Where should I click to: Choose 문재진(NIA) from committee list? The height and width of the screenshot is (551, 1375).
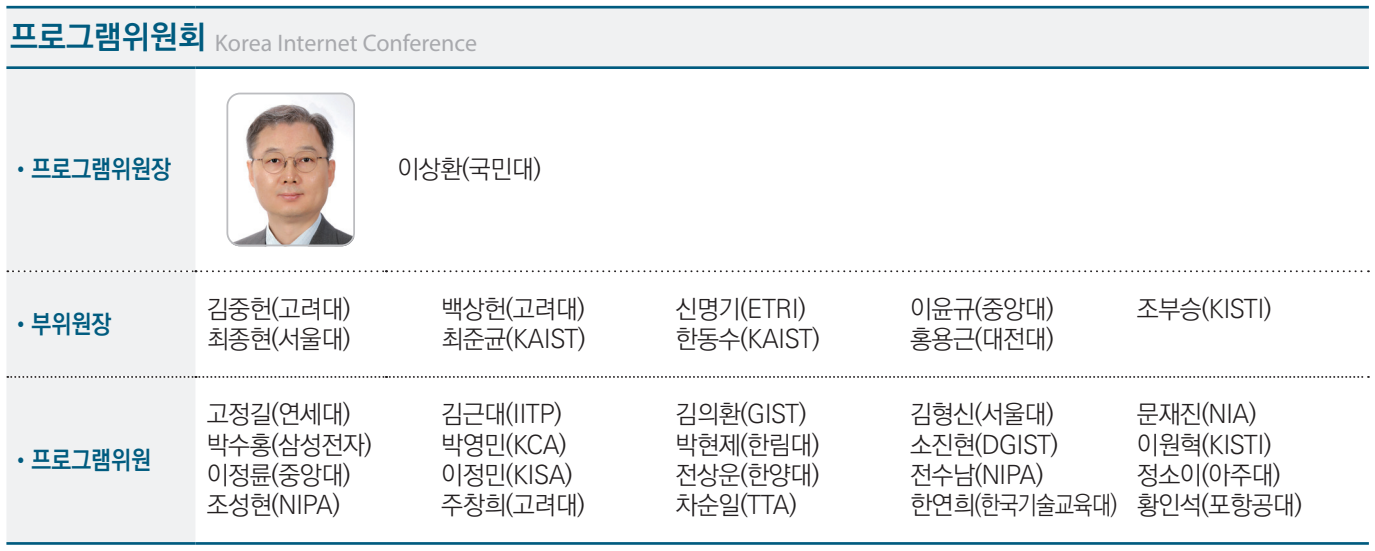point(1197,414)
